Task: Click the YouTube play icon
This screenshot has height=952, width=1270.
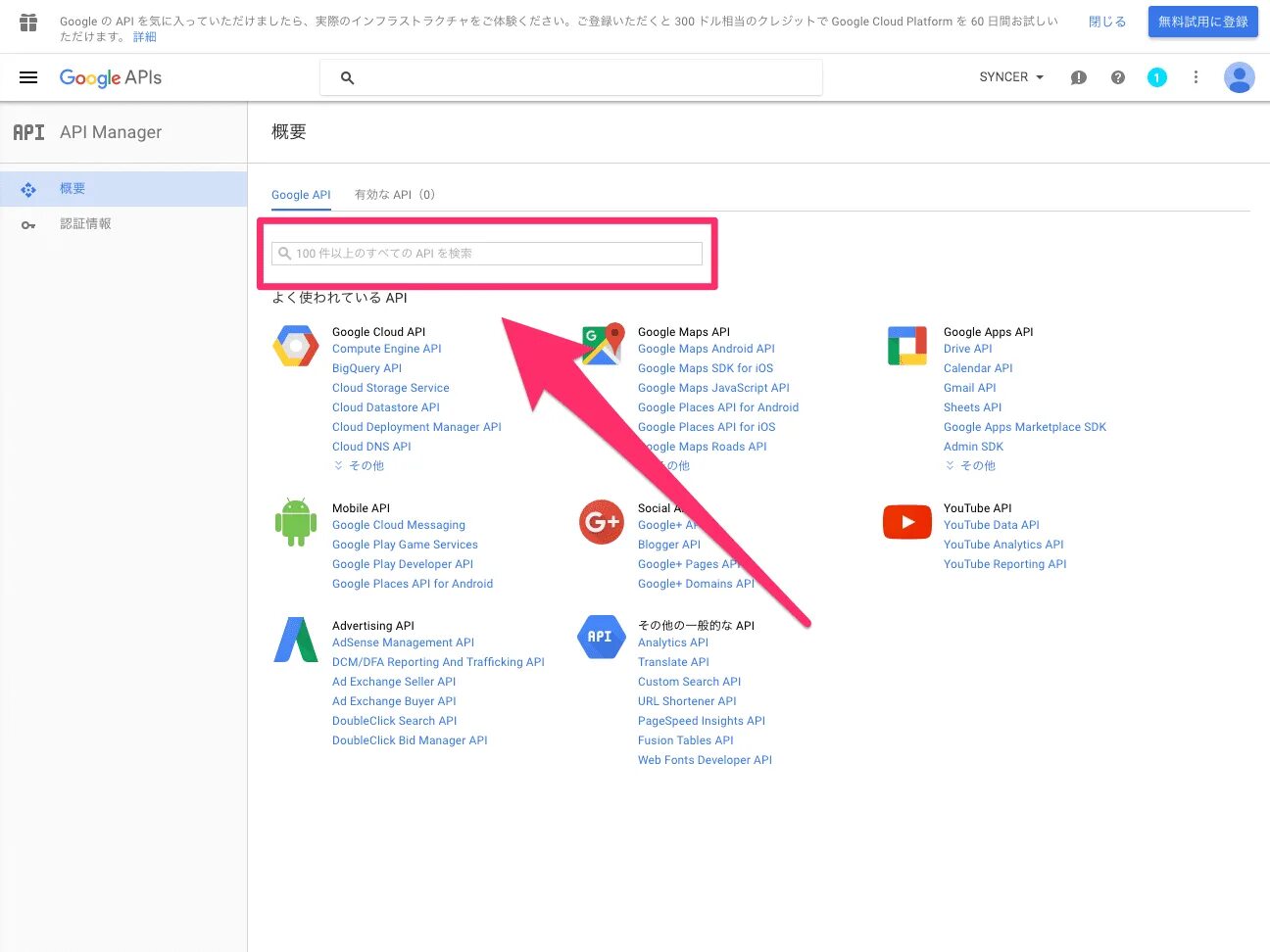Action: coord(907,522)
